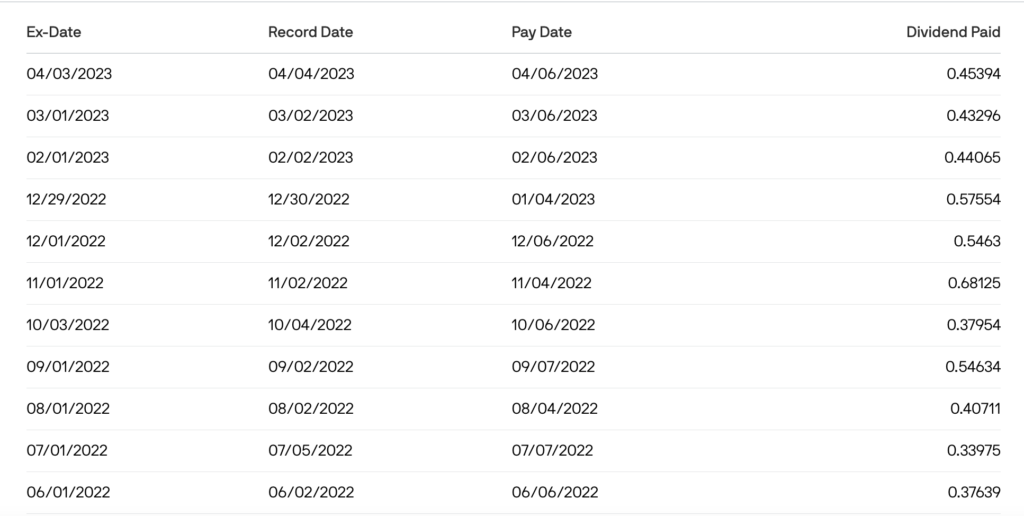The image size is (1024, 516).
Task: Select pay date 09/07/2022
Action: click(x=553, y=367)
